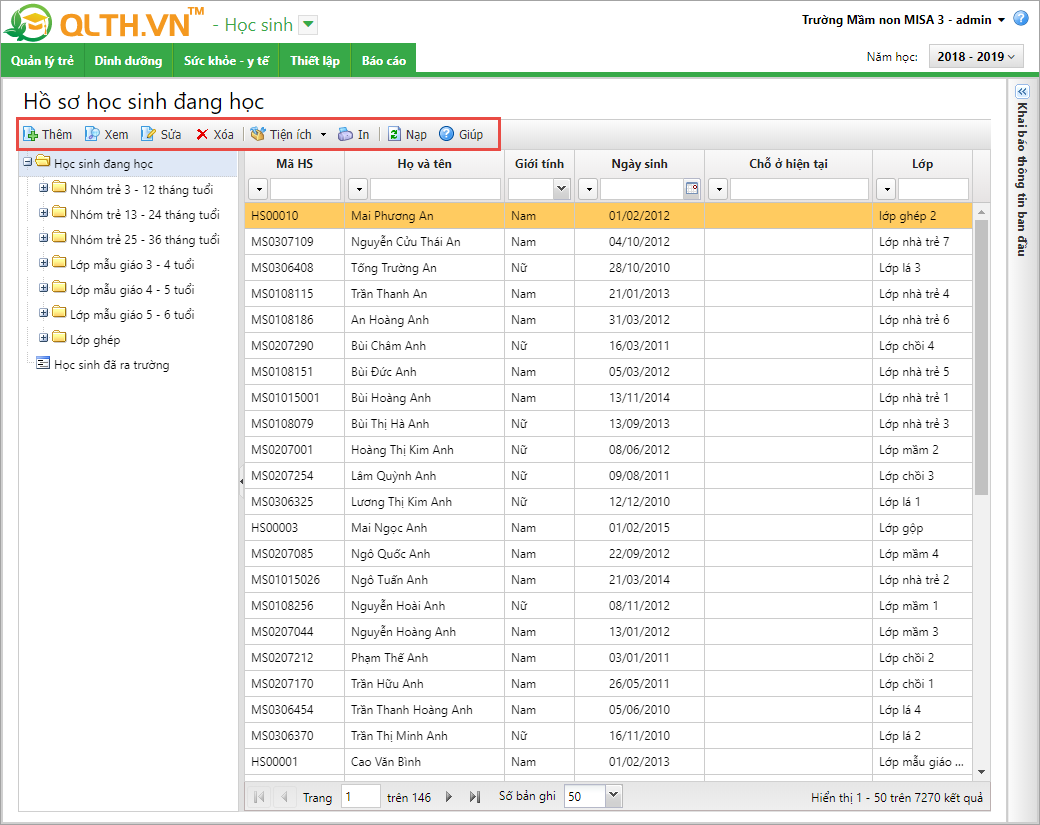Viewport: 1040px width, 825px height.
Task: Click the Thêm (Add) toolbar icon
Action: point(31,134)
